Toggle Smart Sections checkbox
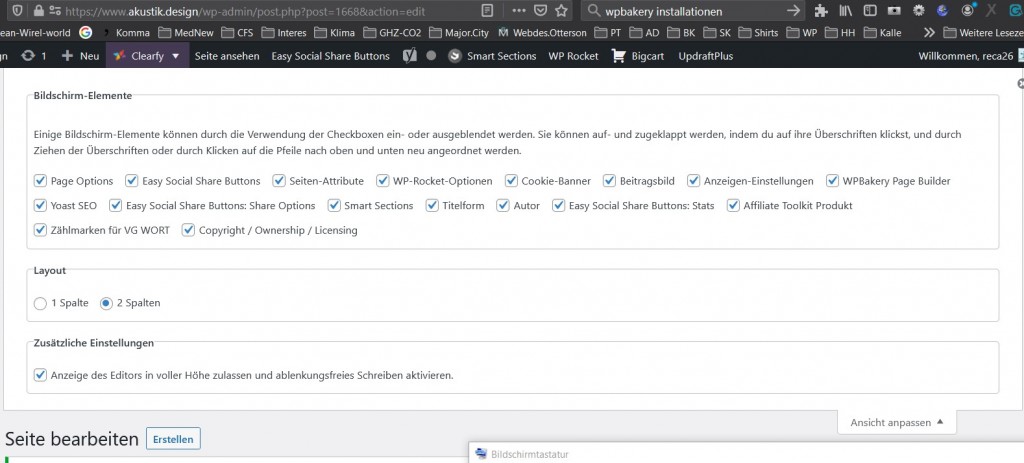Screen dimensions: 1024x463 (x=334, y=206)
